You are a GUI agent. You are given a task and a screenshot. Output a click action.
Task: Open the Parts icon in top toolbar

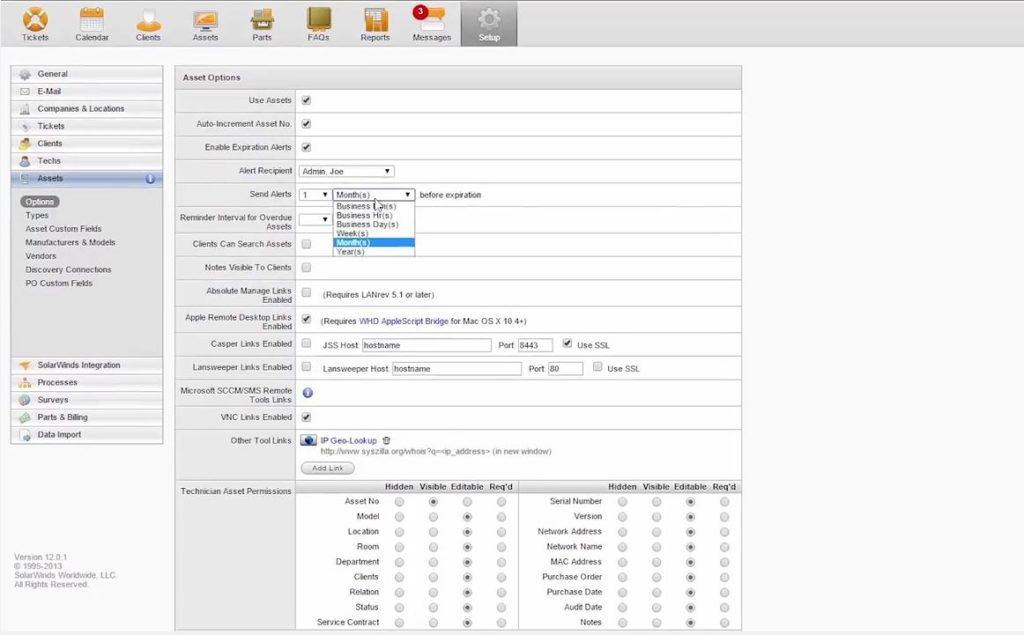pos(262,20)
